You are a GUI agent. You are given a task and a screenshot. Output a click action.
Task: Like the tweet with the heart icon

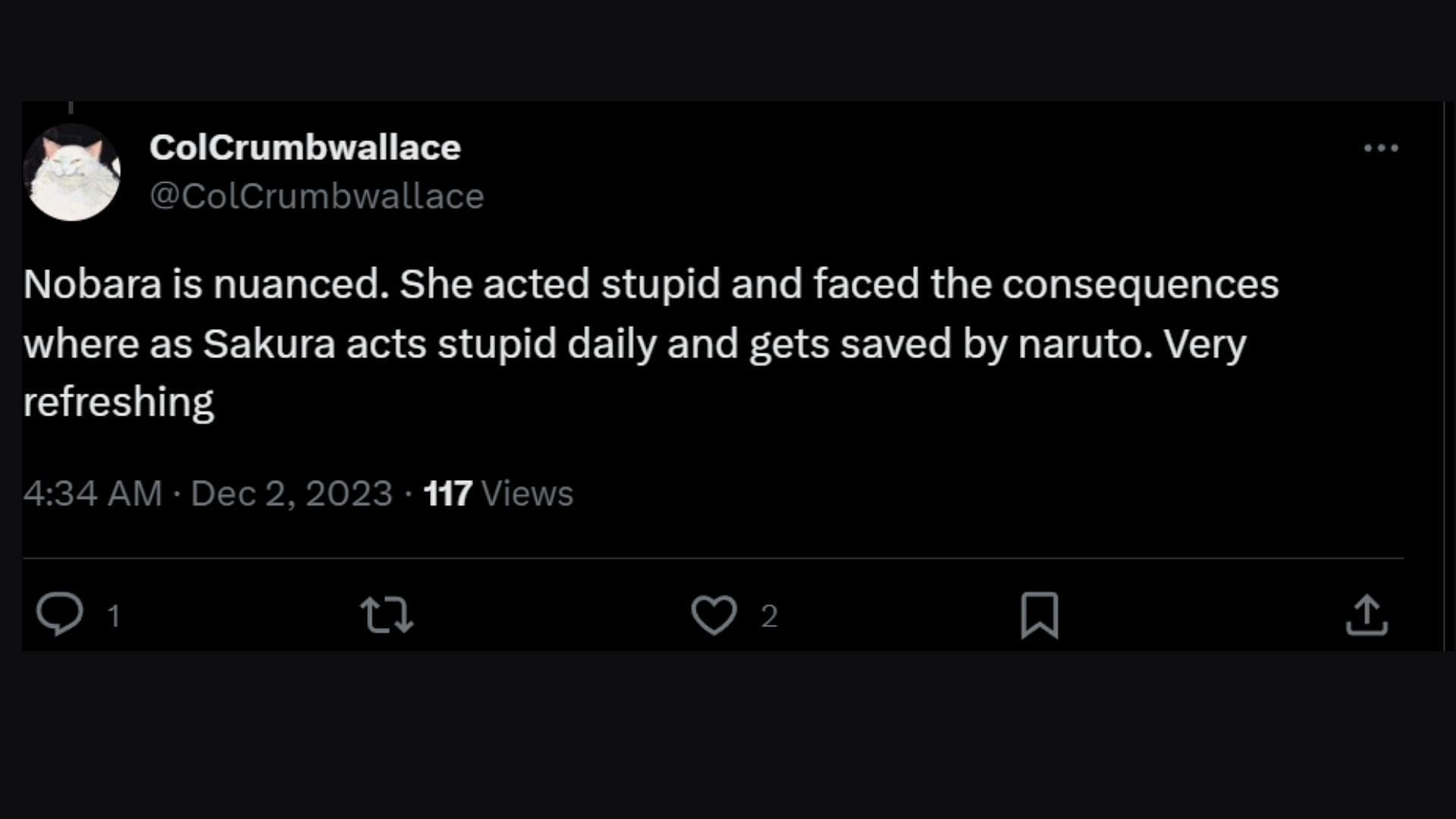[x=714, y=614]
